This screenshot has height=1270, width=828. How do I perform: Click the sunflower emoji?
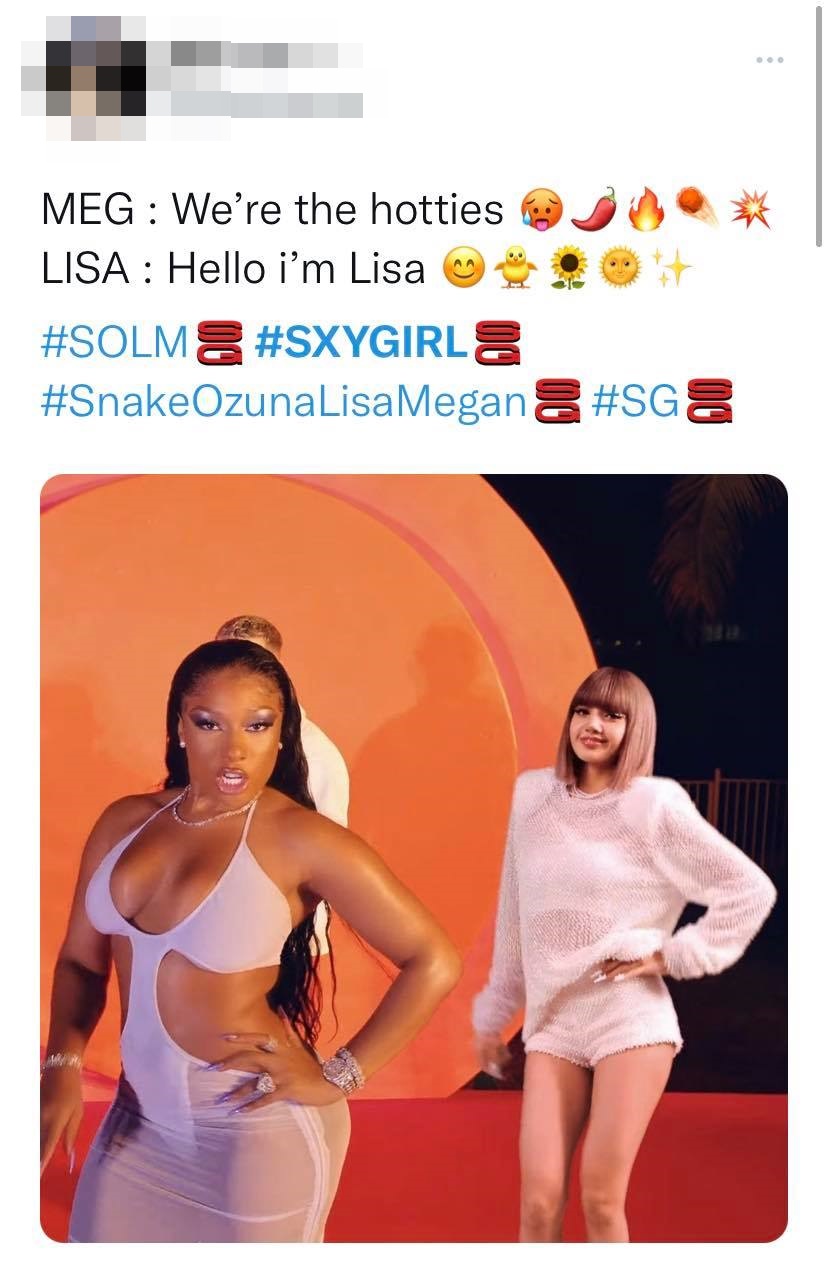[569, 268]
